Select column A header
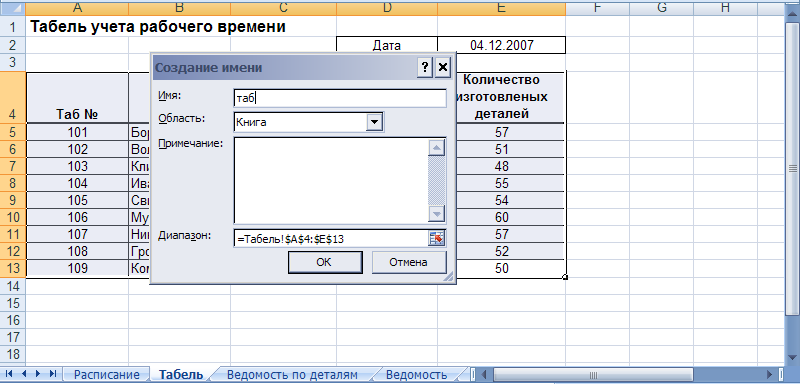 77,8
